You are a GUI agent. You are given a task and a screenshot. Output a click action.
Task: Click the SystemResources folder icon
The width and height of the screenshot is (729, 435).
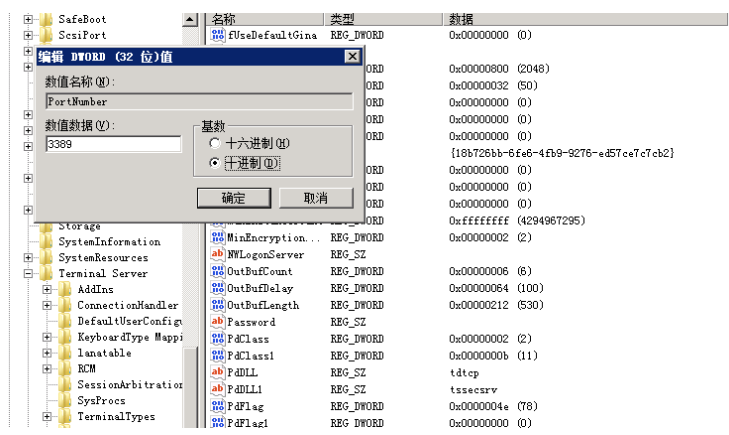pyautogui.click(x=46, y=257)
